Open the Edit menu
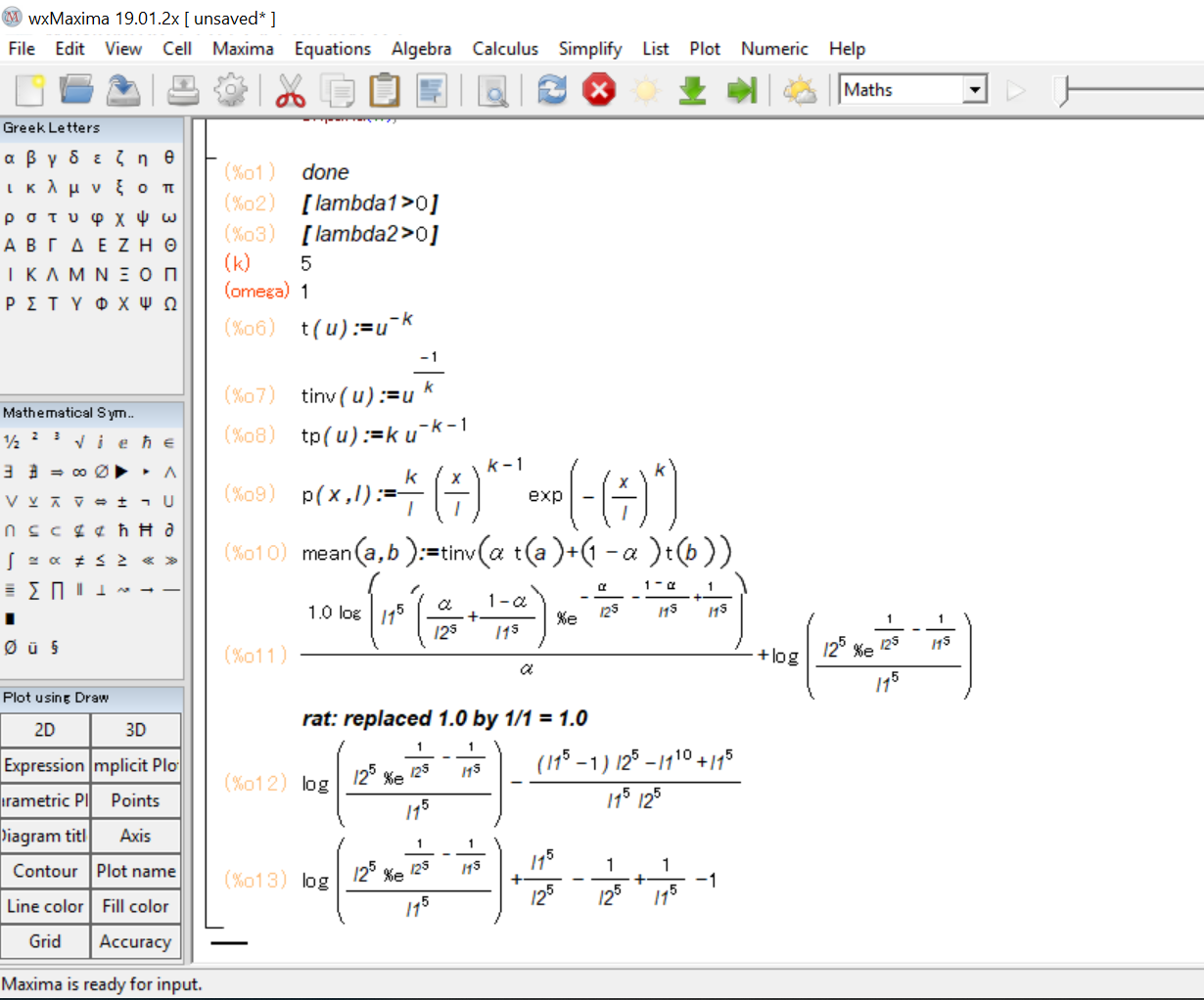Viewport: 1204px width, 1000px height. pos(69,48)
